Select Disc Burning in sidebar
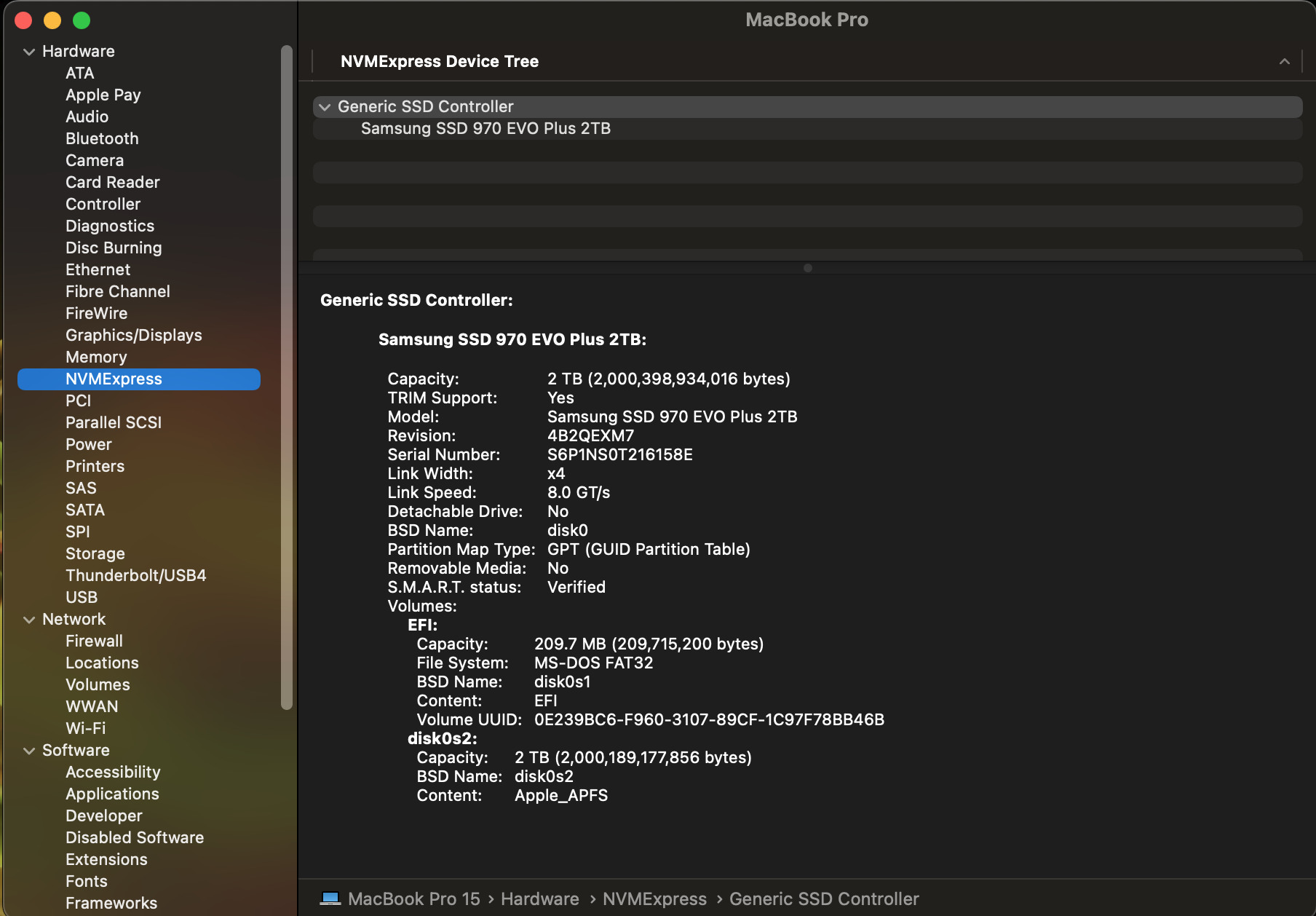Image resolution: width=1316 pixels, height=916 pixels. coord(114,248)
